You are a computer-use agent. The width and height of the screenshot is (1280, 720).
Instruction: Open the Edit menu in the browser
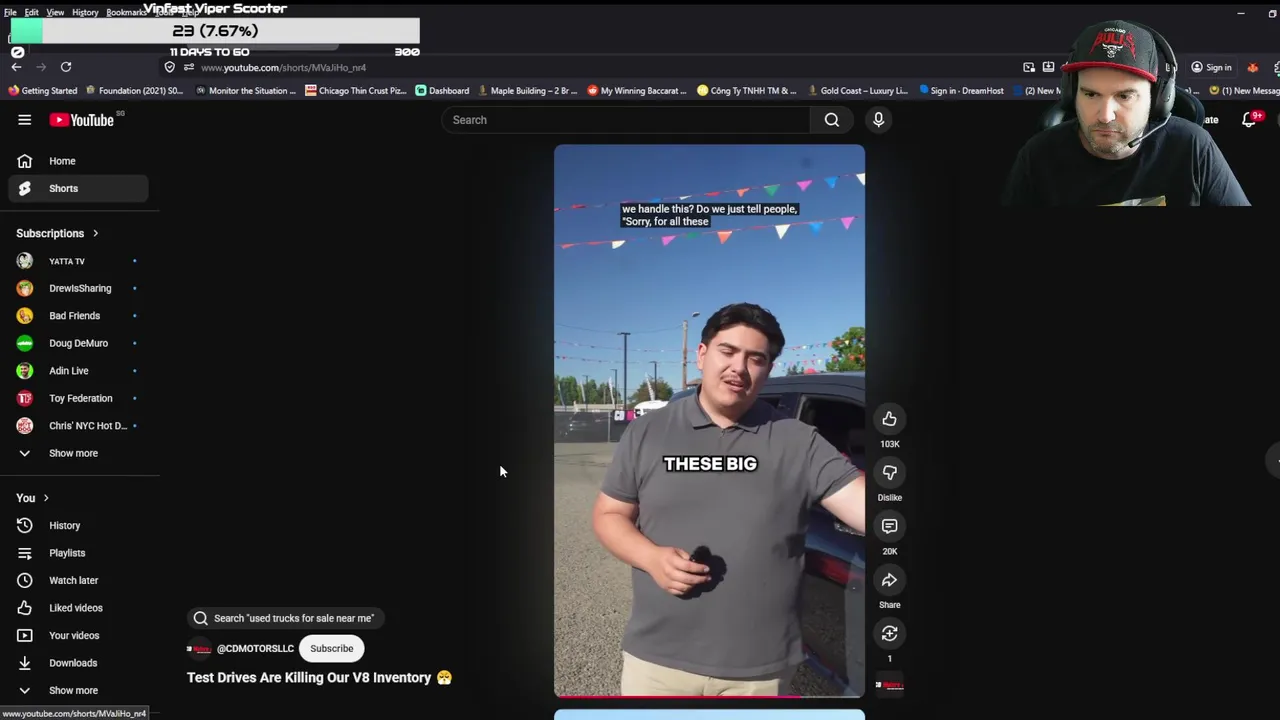31,12
